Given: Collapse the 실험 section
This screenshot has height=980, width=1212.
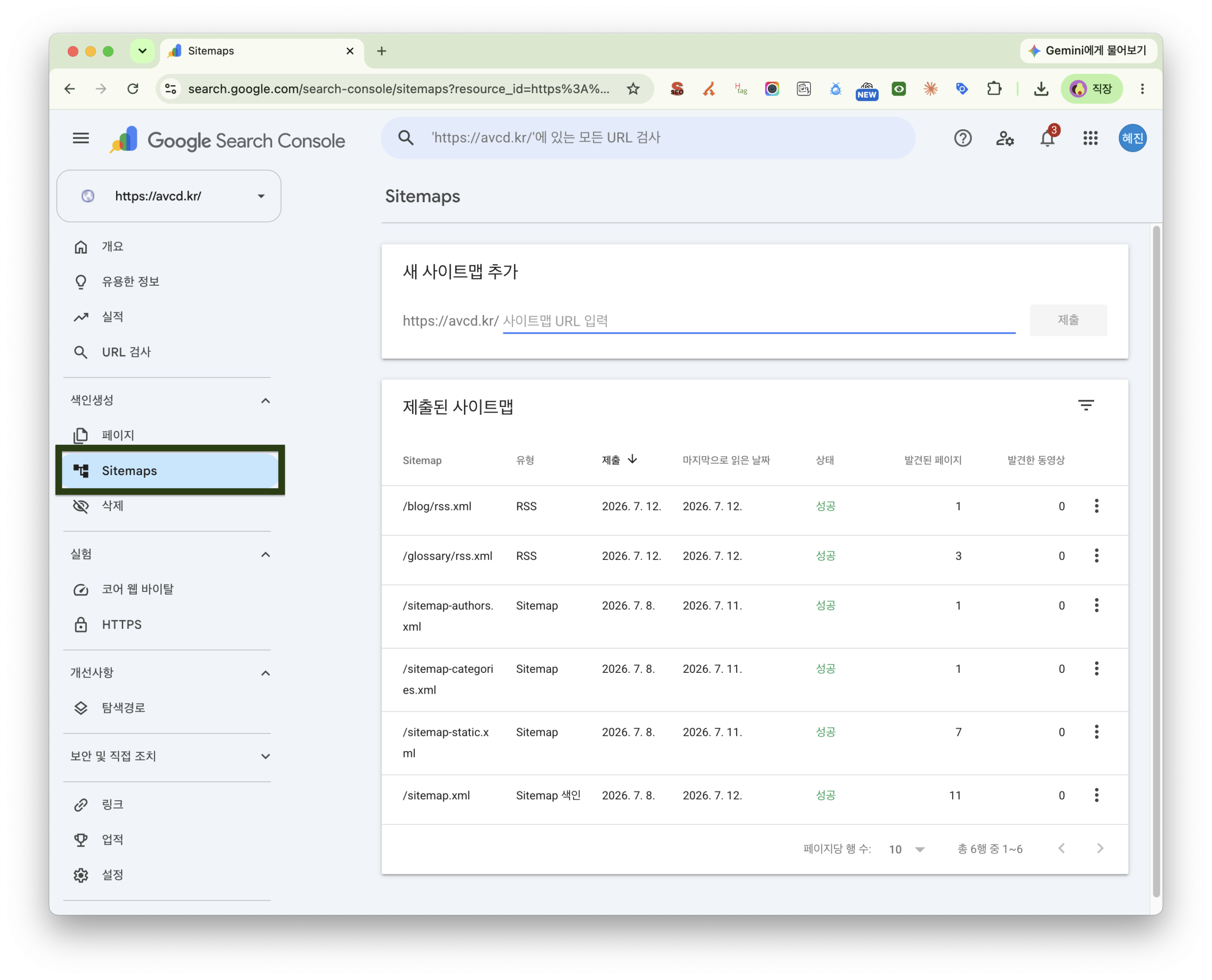Looking at the screenshot, I should 266,554.
